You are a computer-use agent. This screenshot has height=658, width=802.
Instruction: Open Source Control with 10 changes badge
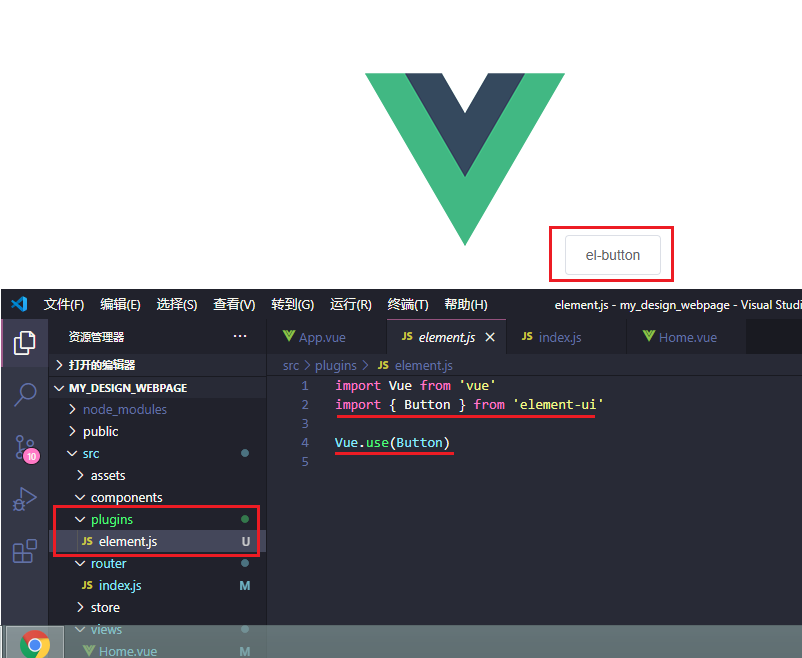coord(26,448)
